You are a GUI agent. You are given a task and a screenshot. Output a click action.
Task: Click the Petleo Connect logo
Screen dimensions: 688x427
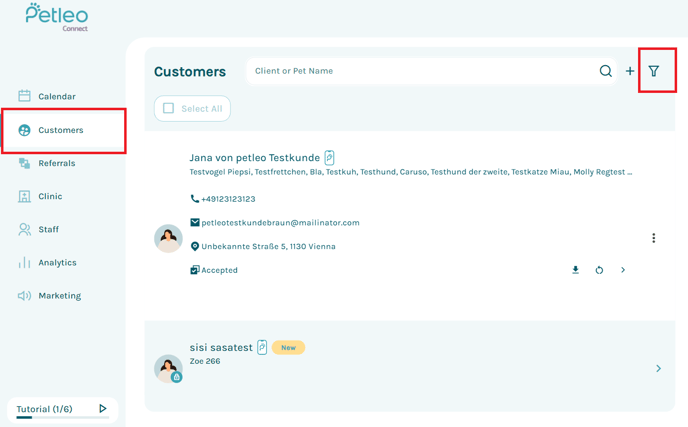tap(57, 17)
